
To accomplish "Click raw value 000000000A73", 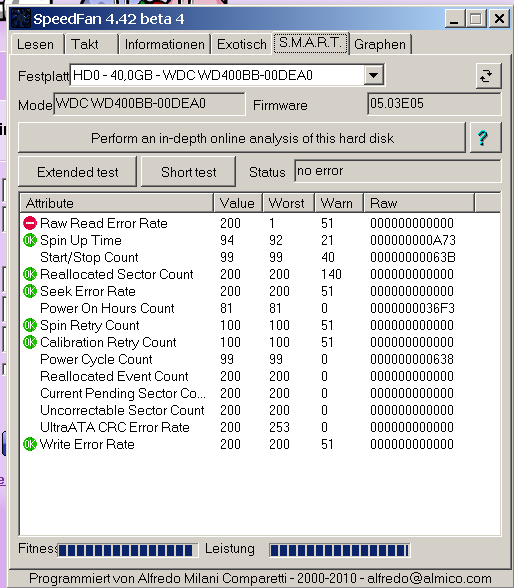I will [412, 240].
